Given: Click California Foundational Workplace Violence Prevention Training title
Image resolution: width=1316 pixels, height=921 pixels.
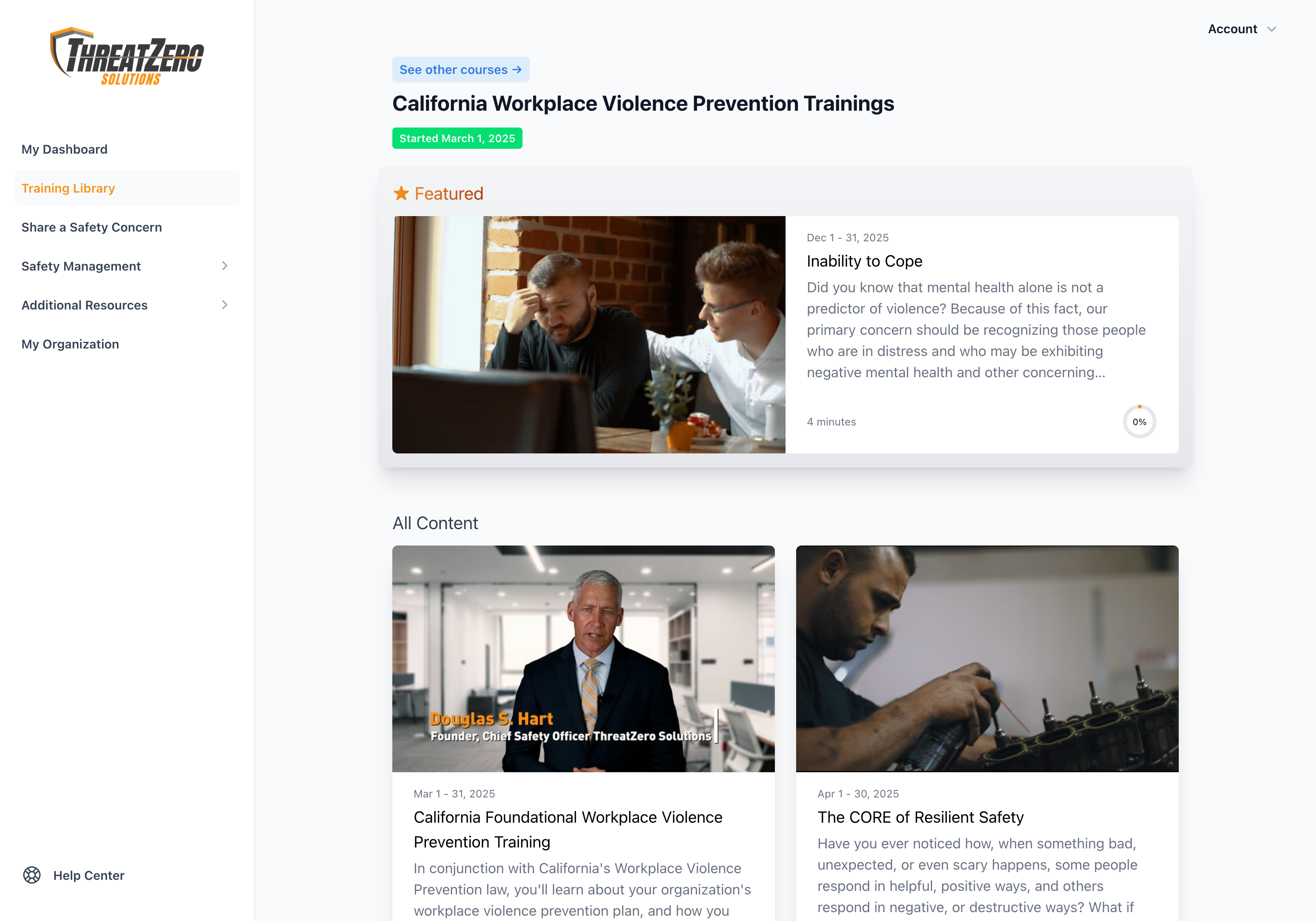Looking at the screenshot, I should [568, 829].
